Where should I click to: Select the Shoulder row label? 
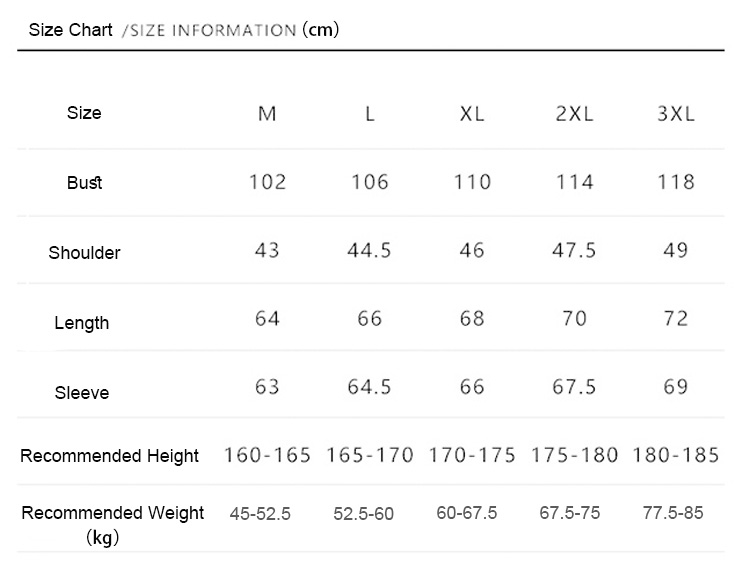(x=85, y=253)
